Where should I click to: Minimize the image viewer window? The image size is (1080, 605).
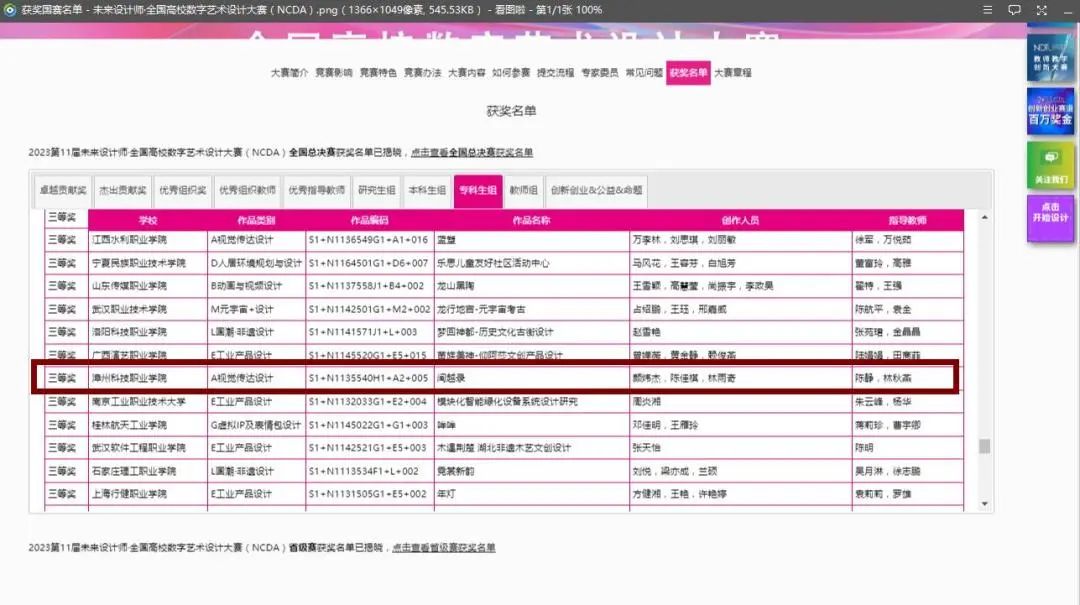1068,11
